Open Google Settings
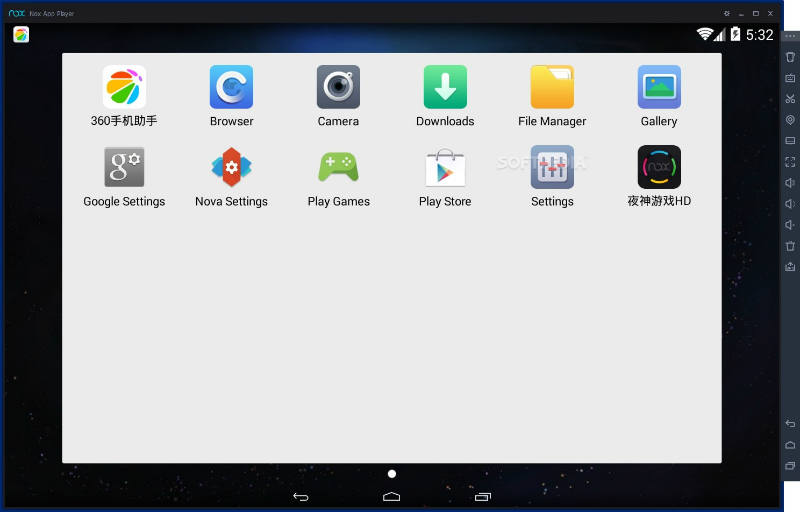Image resolution: width=800 pixels, height=512 pixels. click(124, 167)
